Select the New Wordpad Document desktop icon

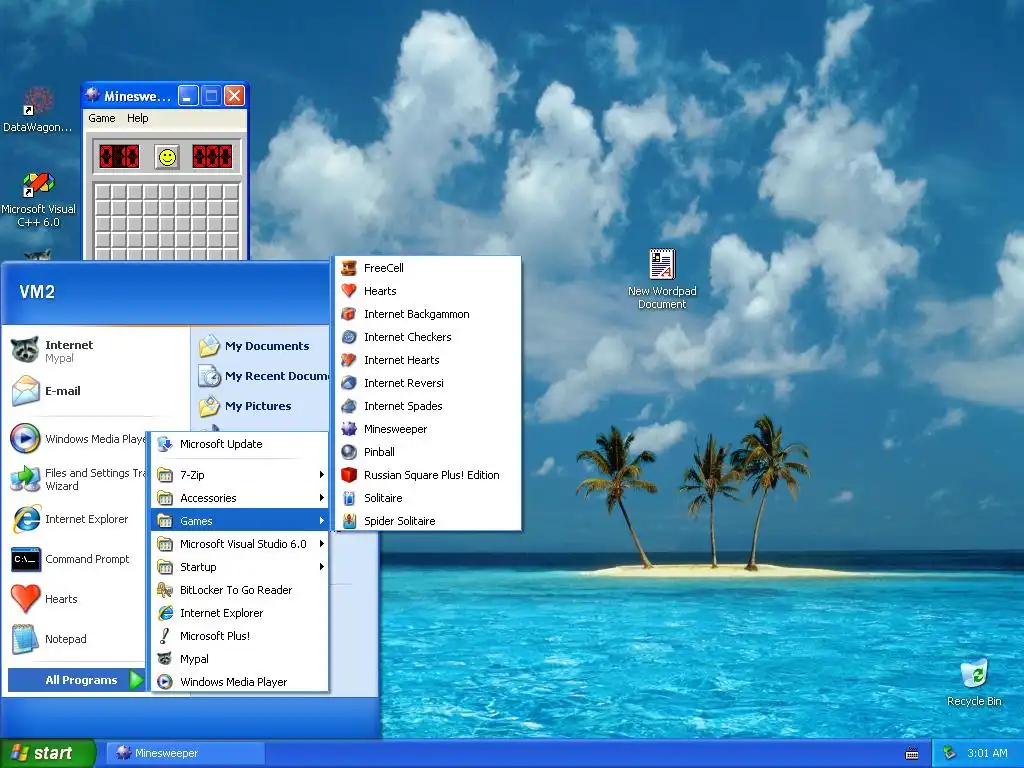pos(662,279)
